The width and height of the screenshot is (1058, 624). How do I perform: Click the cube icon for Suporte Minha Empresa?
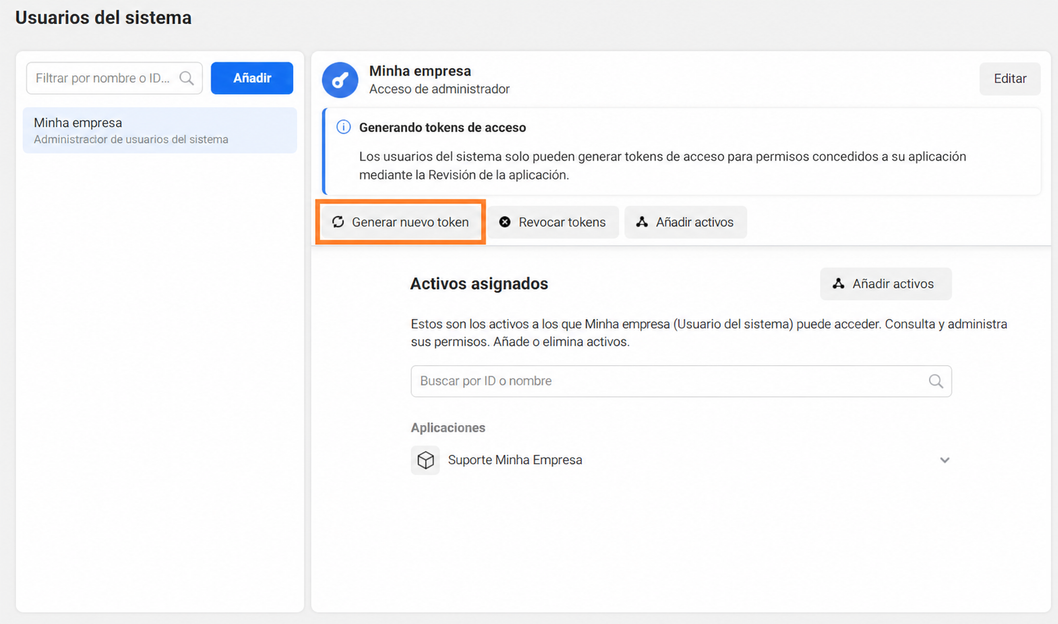coord(425,460)
